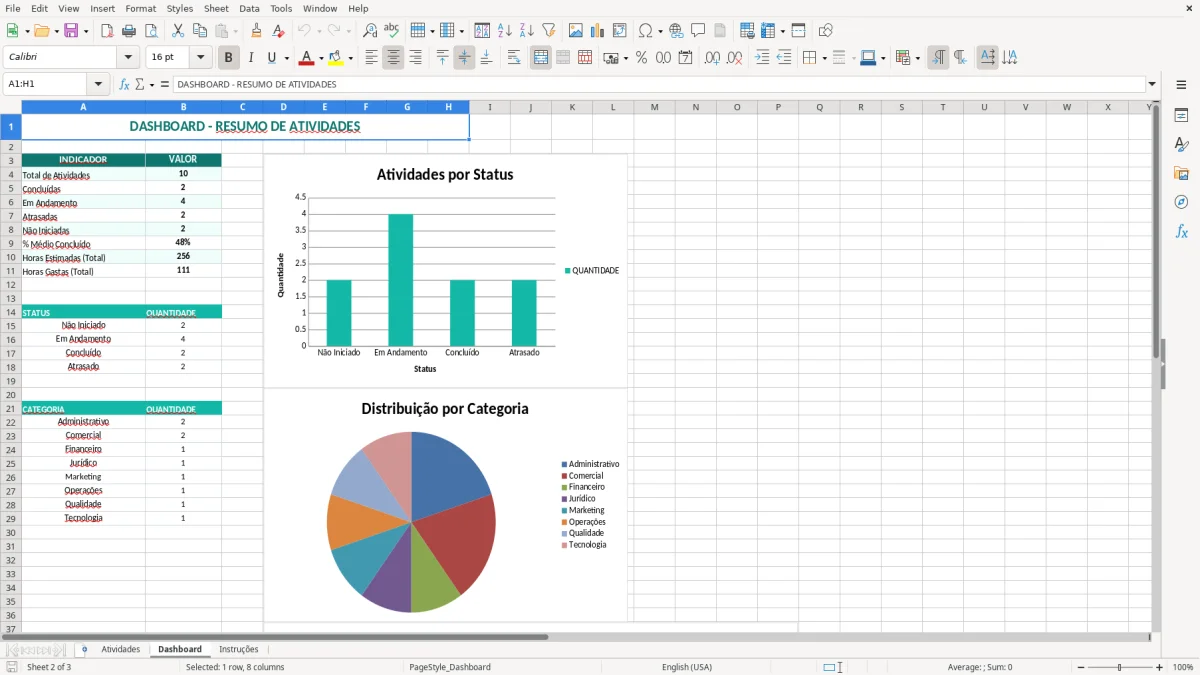
Task: Click the Find & Replace icon
Action: [x=370, y=31]
